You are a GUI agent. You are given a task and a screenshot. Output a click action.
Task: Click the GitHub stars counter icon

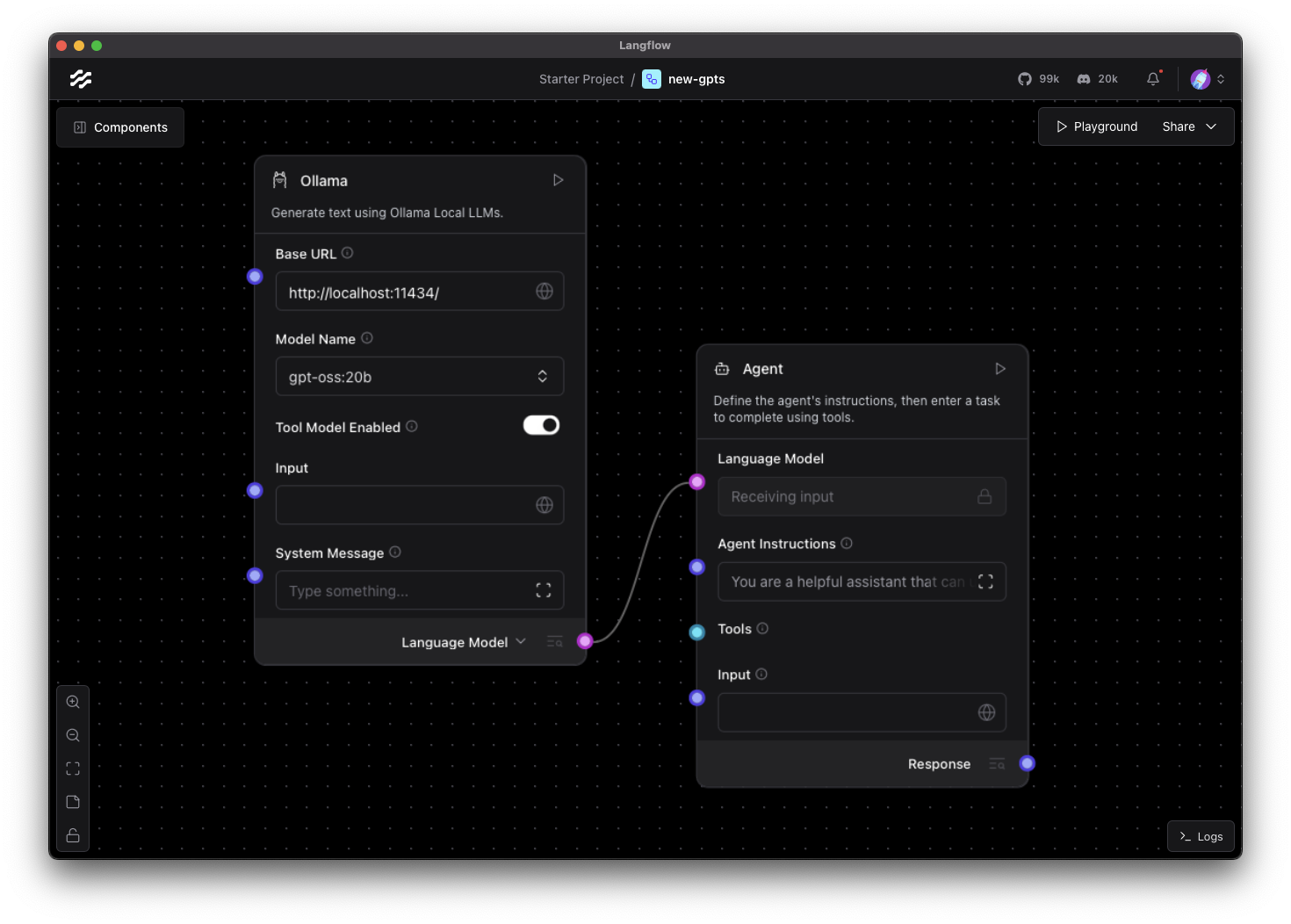pos(1026,79)
